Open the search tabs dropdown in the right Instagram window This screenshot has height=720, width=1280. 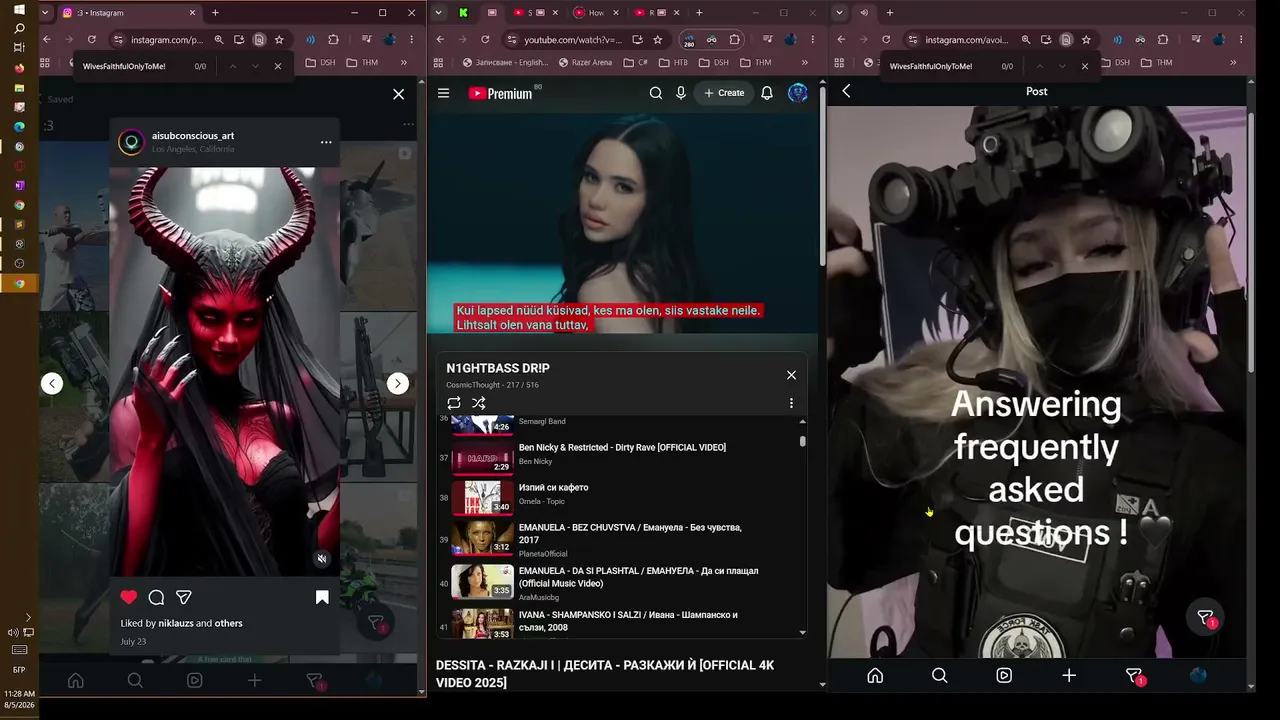[840, 13]
